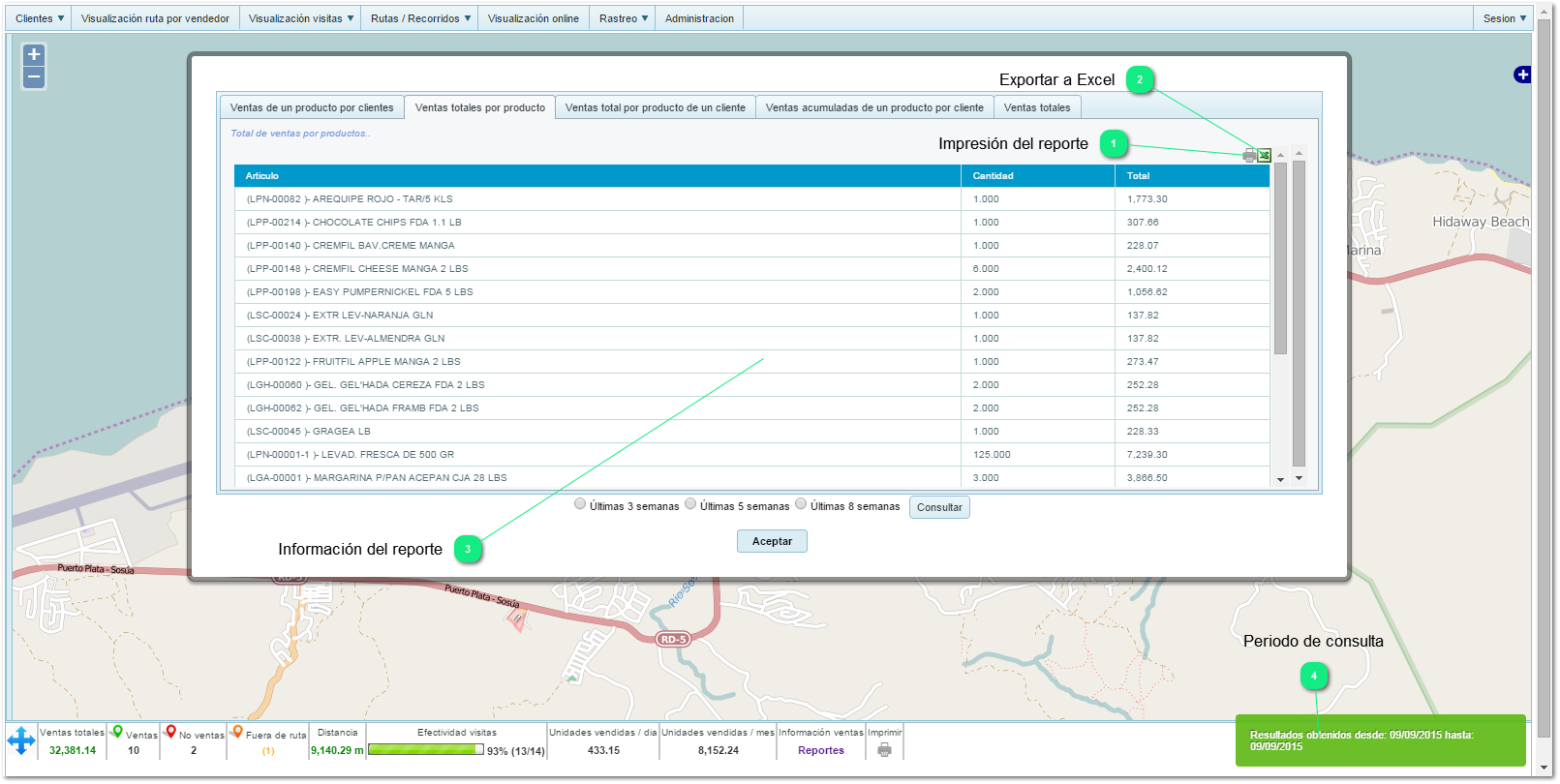The width and height of the screenshot is (1560, 784).
Task: Click the Imprimir printer icon in bottom bar
Action: 884,750
